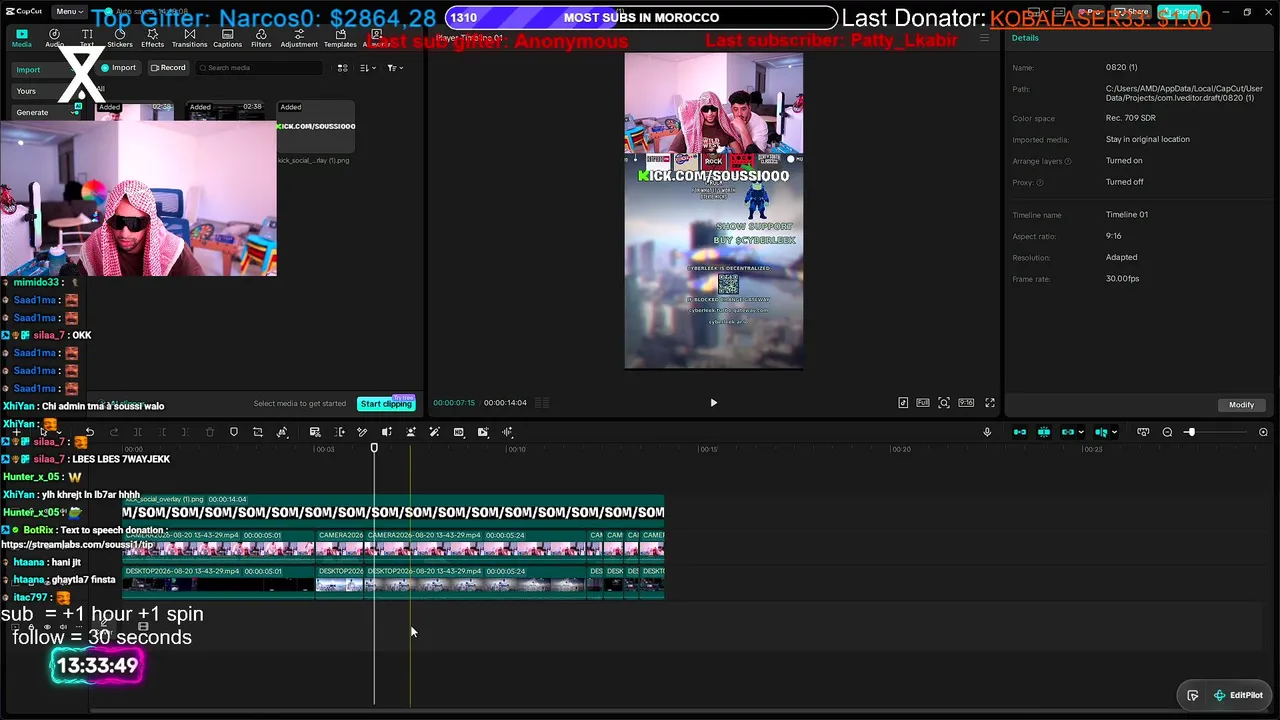Open the EditPilot assistant
This screenshot has width=1280, height=720.
tap(1238, 695)
